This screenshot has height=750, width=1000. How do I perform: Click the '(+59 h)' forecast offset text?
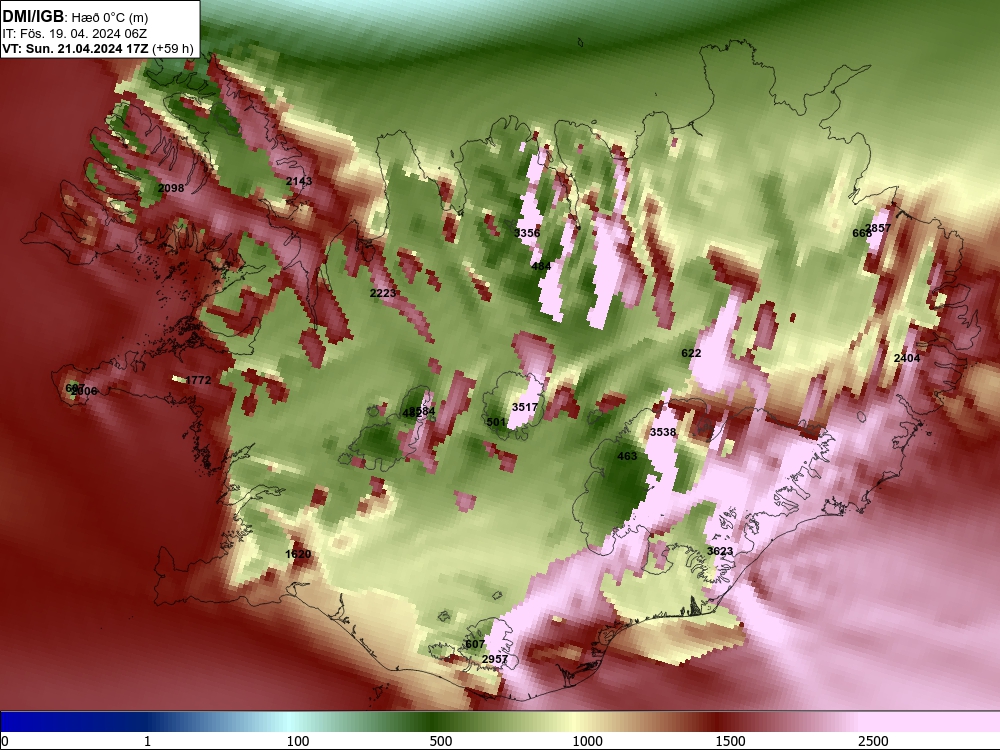pos(173,48)
